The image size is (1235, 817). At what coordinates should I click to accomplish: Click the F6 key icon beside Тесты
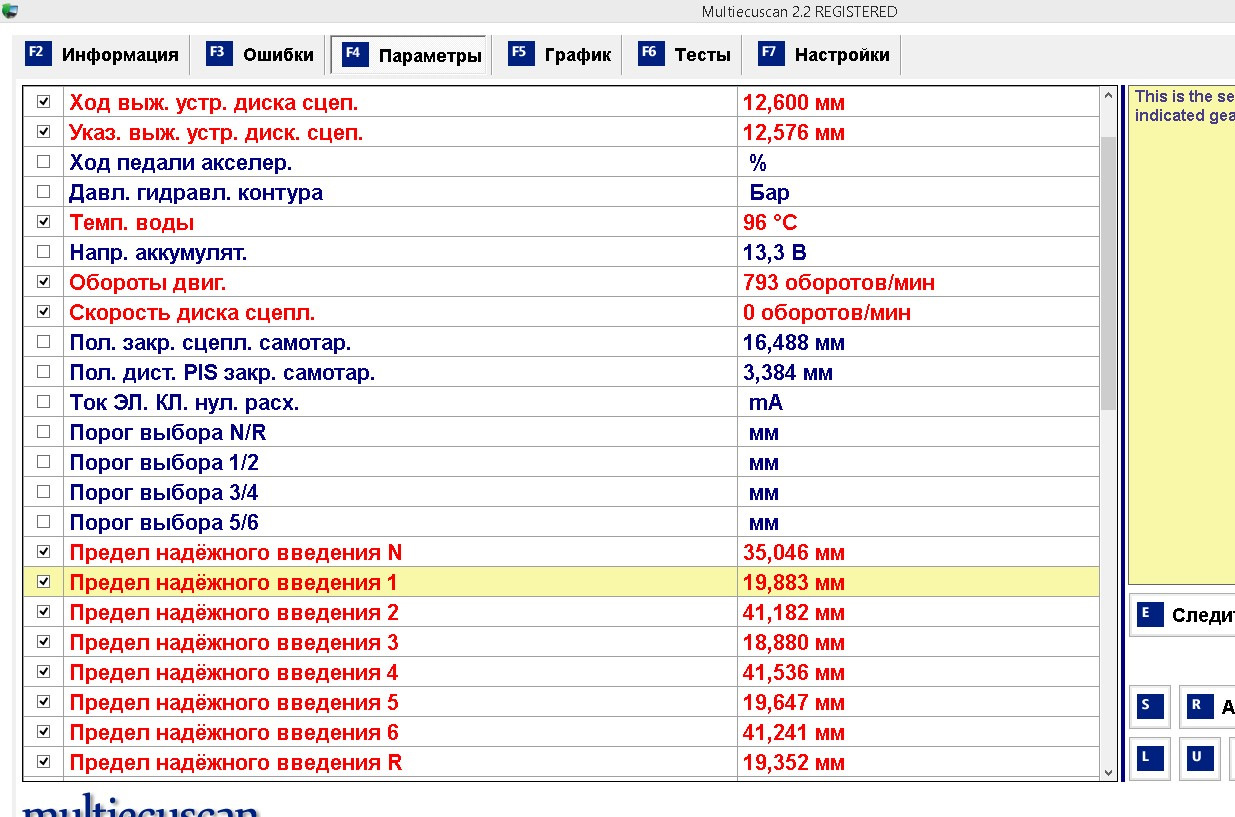click(x=651, y=53)
